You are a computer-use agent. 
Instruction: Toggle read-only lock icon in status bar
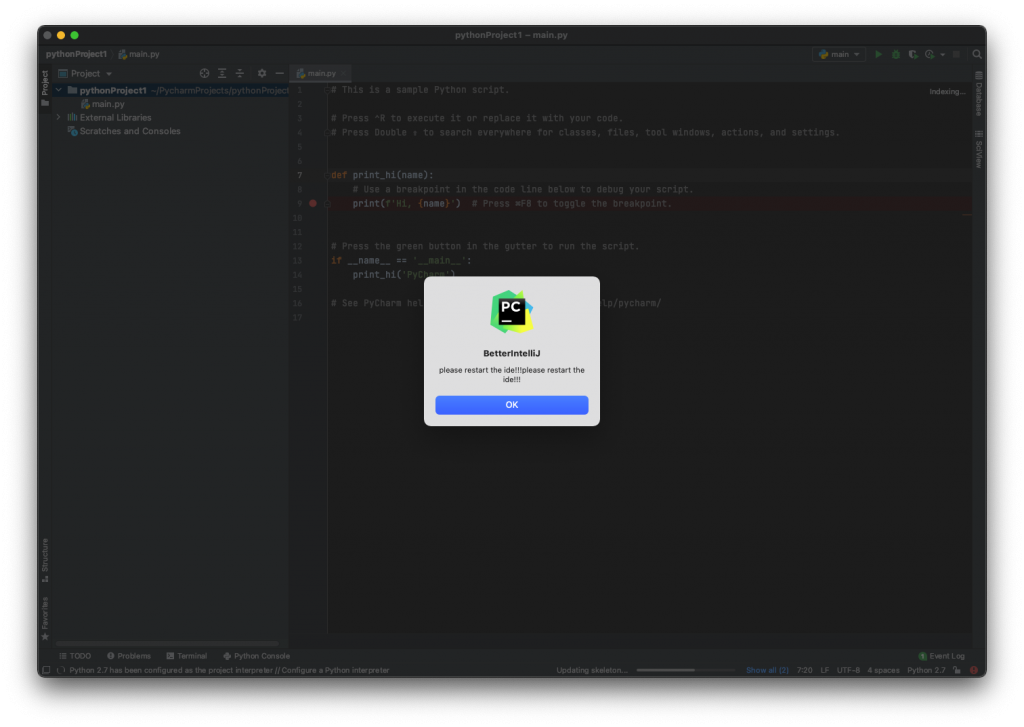point(957,670)
